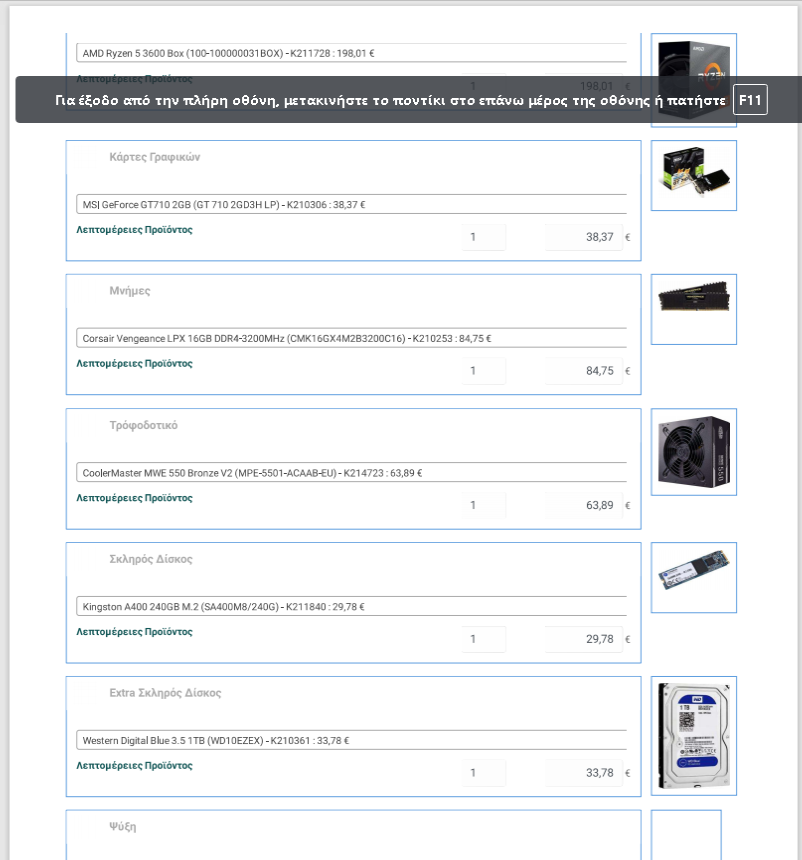Screen dimensions: 802x860
Task: Click quantity field for MSI GeForce GT710
Action: tap(484, 237)
